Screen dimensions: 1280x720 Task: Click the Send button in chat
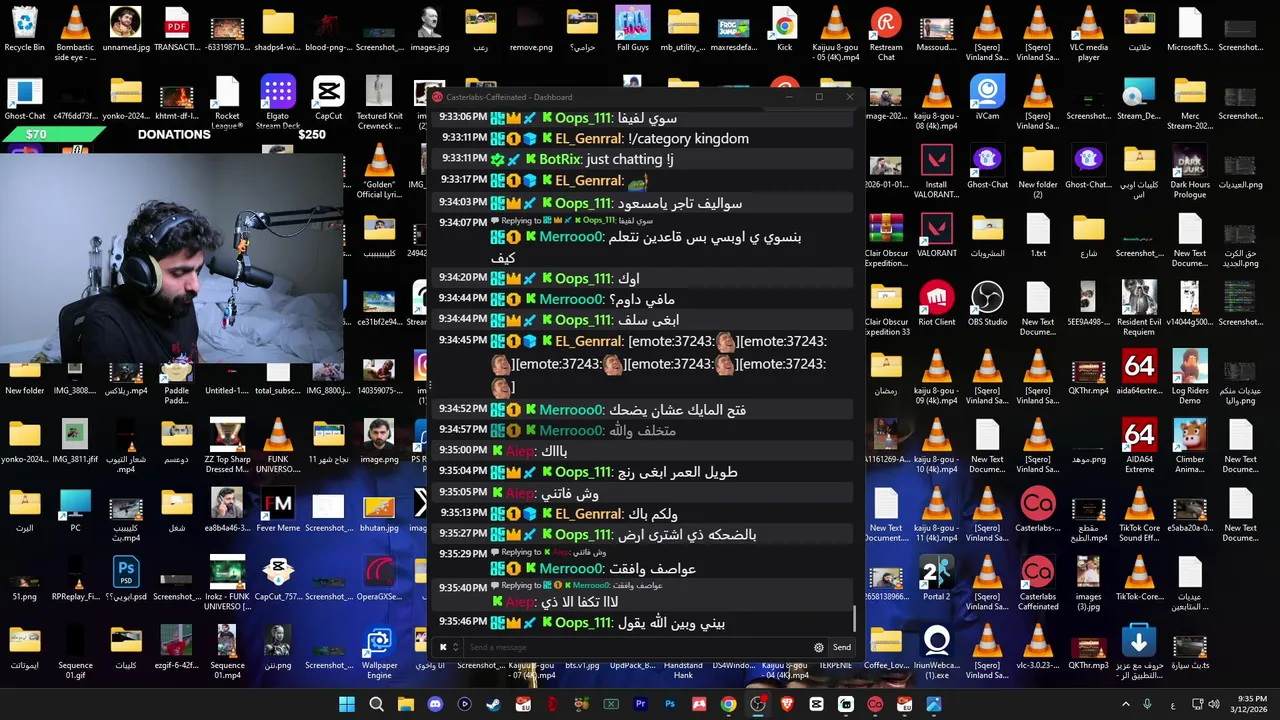pos(842,647)
